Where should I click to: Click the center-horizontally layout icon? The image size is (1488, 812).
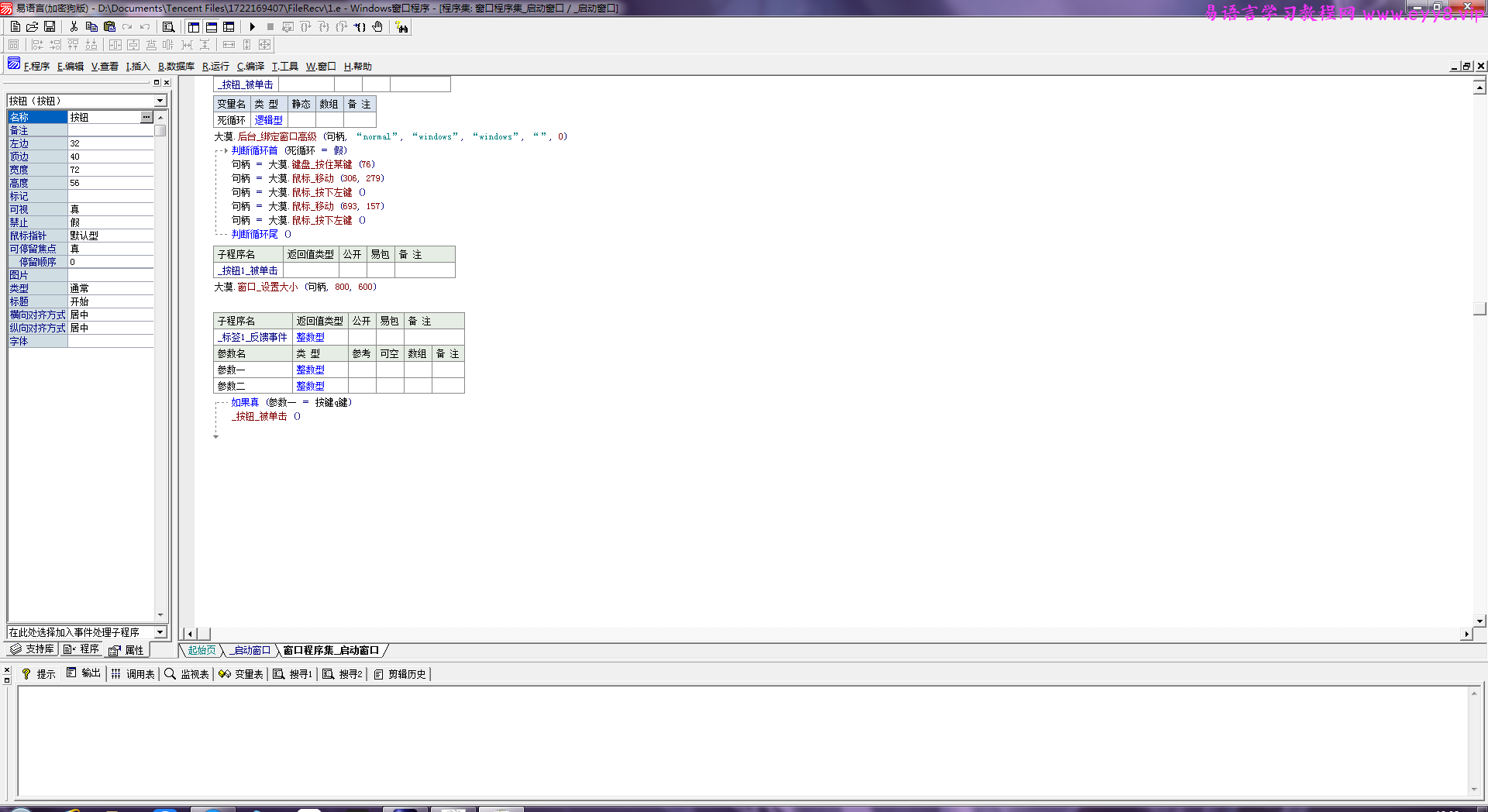pos(115,45)
